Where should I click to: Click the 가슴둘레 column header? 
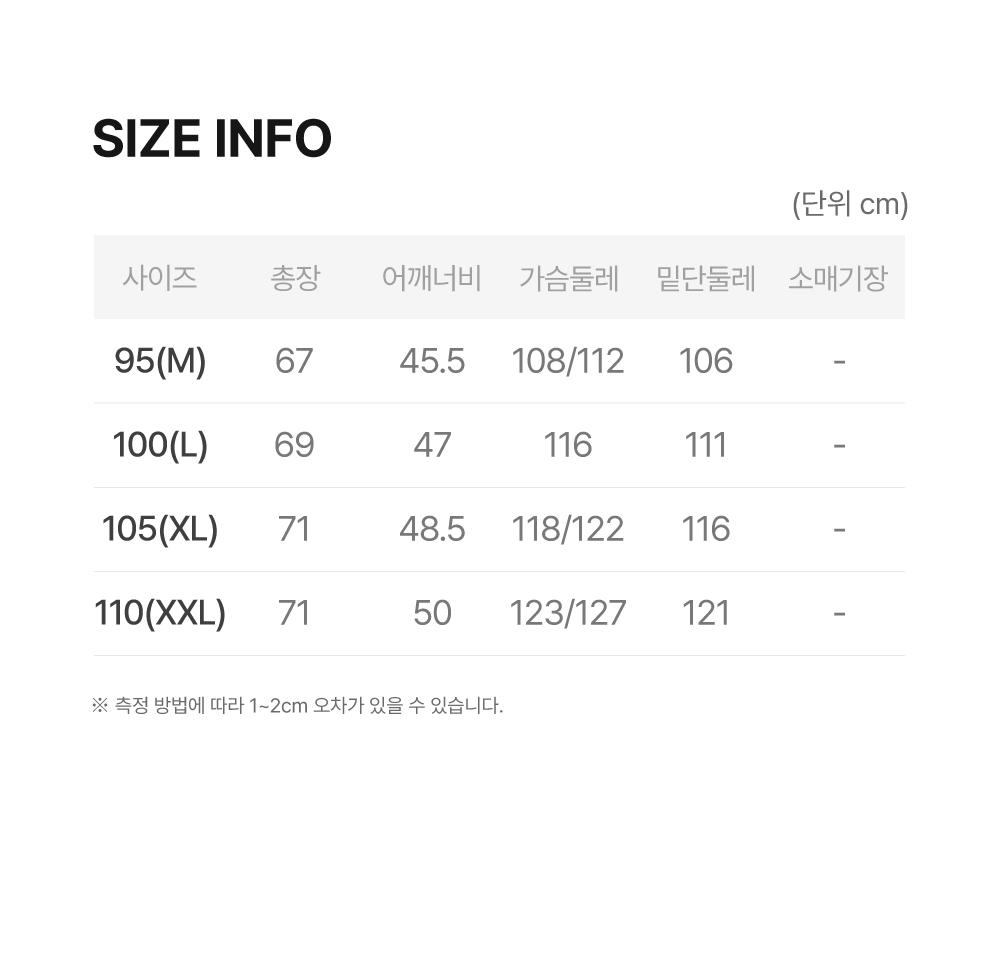[569, 278]
